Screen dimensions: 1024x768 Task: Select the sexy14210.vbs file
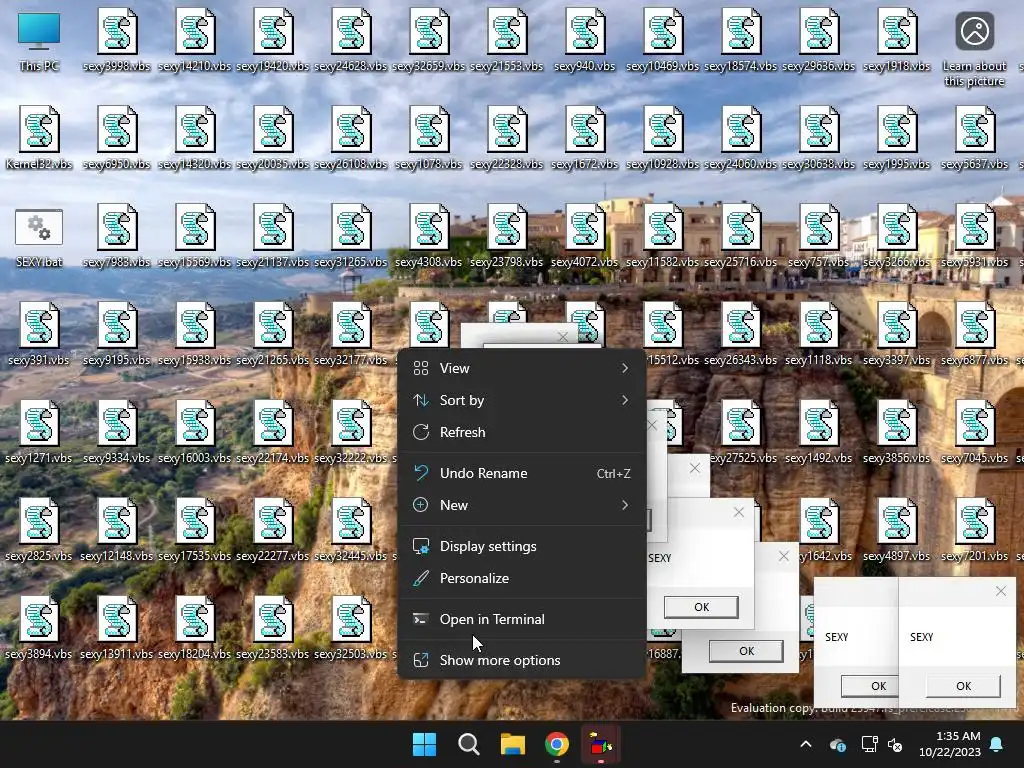[195, 40]
